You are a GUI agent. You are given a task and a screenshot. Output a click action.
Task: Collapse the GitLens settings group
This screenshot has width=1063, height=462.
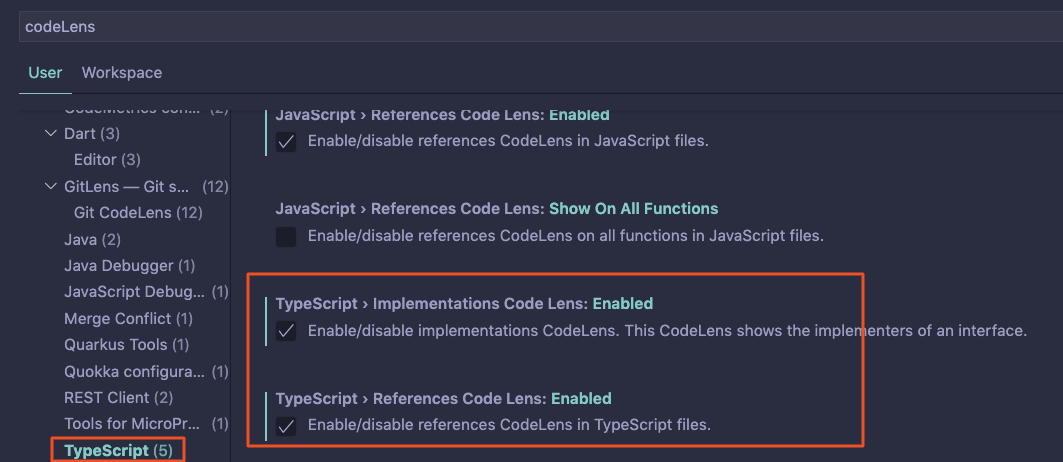point(51,187)
